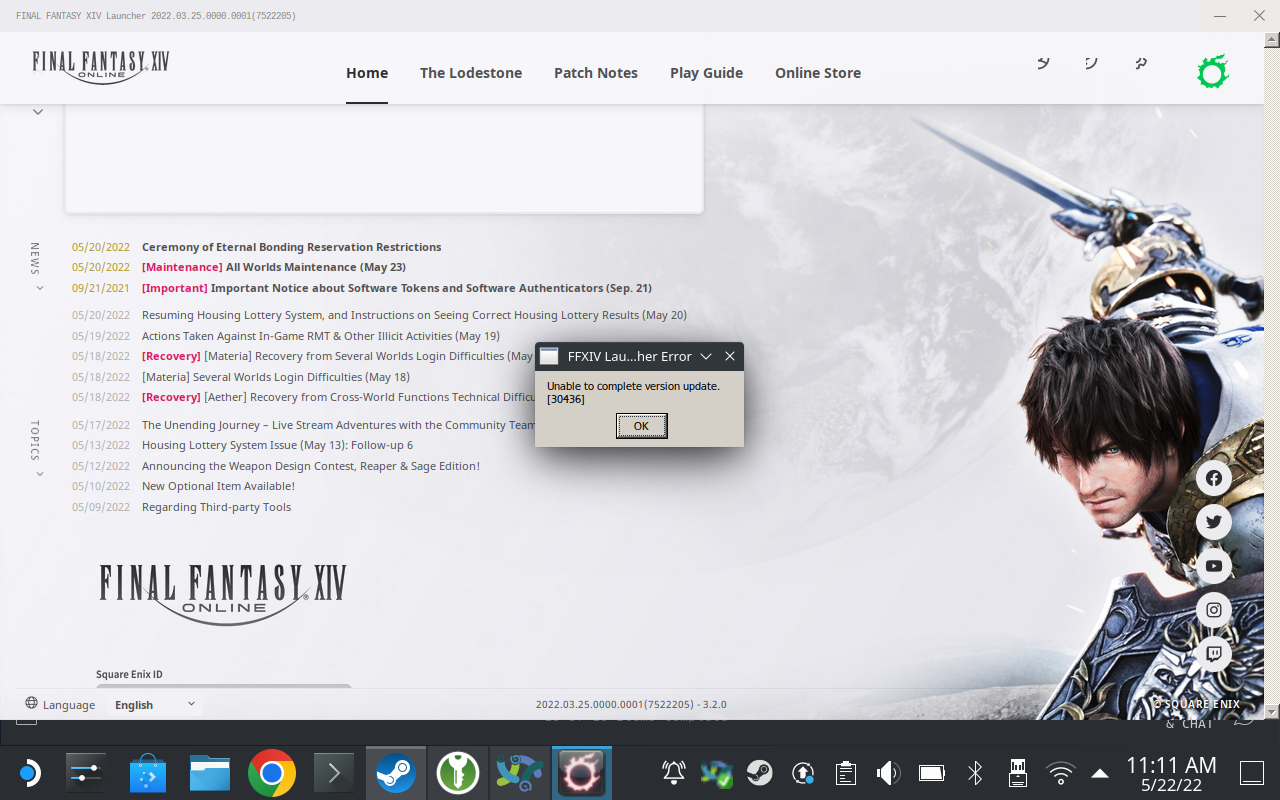Switch to Steam in the taskbar
1280x800 pixels.
tap(396, 773)
